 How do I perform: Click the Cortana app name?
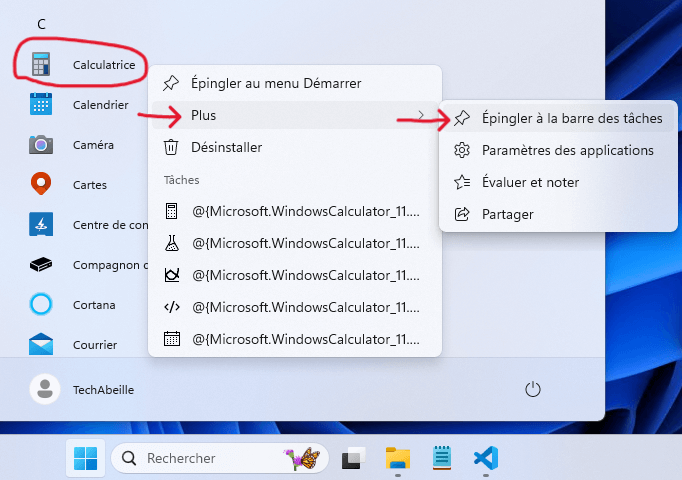pos(94,305)
